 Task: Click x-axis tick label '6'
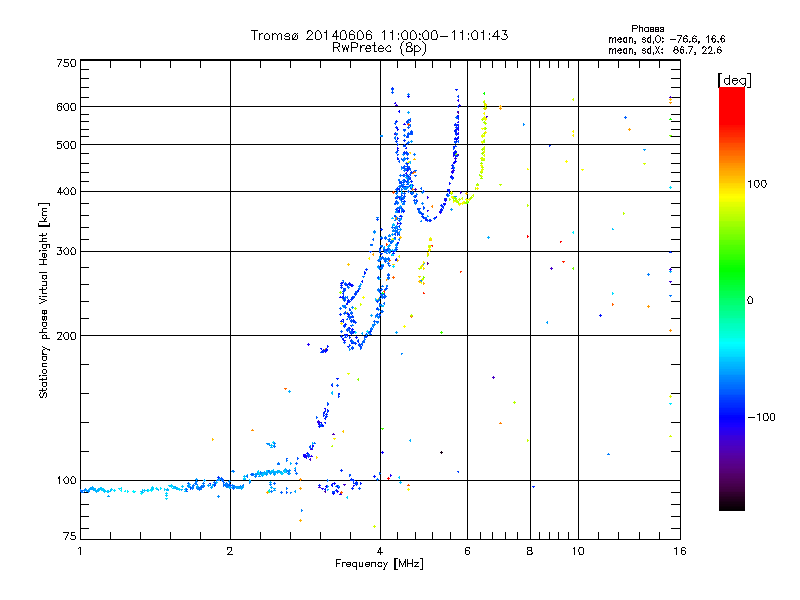click(x=467, y=551)
